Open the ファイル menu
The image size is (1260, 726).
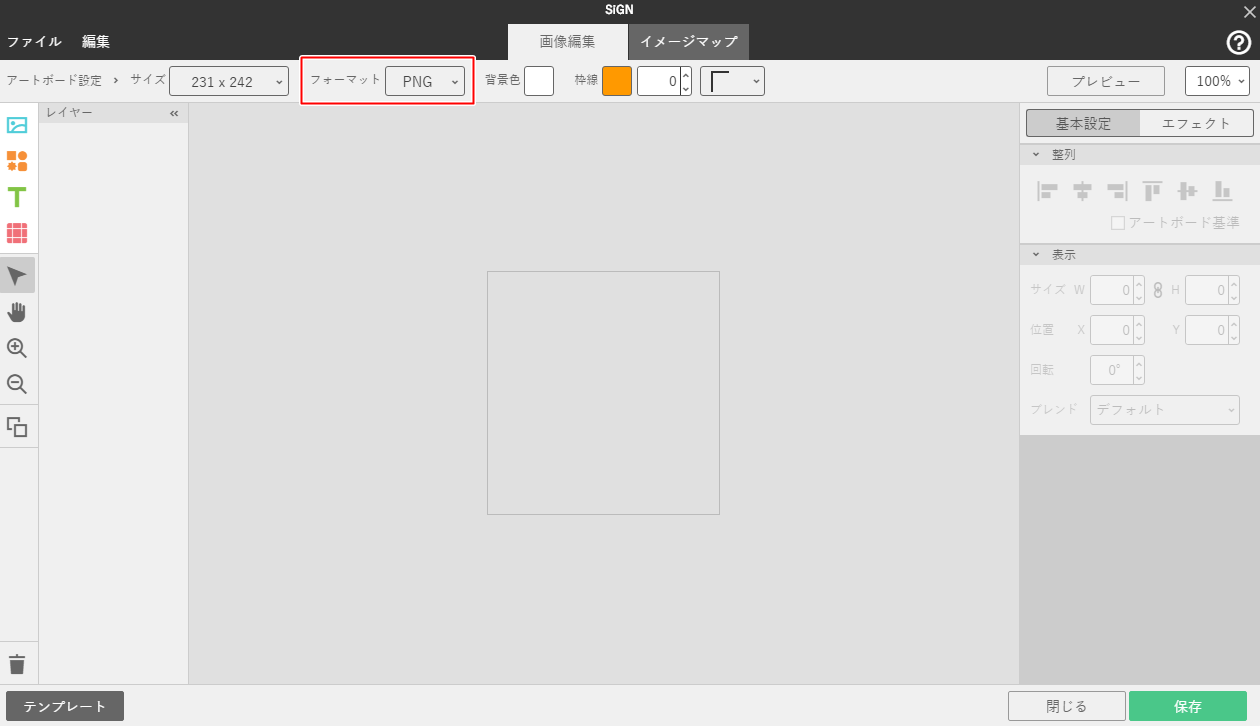(x=34, y=42)
